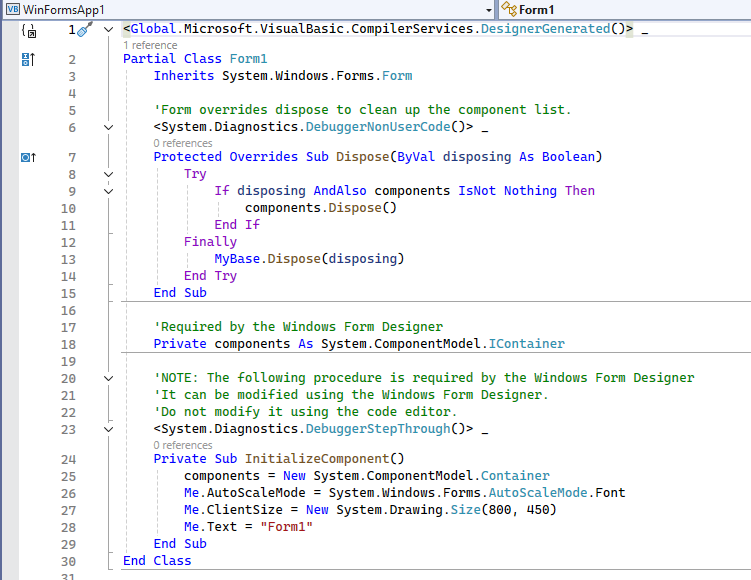Click the 'Required by the Windows Form Designer' comment
Image resolution: width=751 pixels, height=580 pixels.
point(298,327)
